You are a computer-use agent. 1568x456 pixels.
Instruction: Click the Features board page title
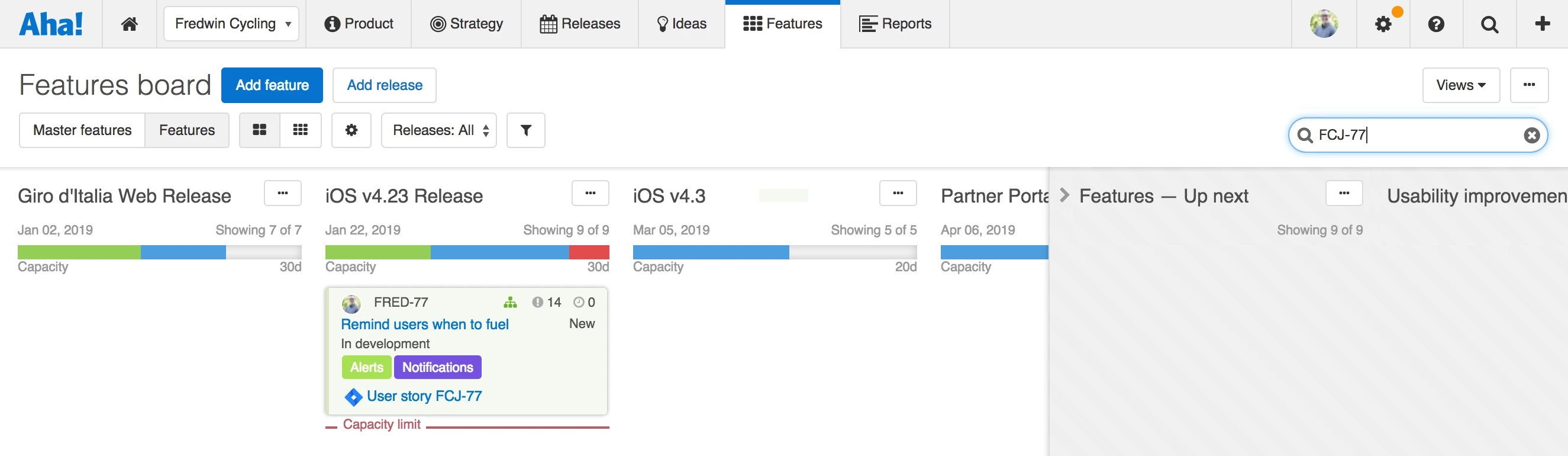115,85
